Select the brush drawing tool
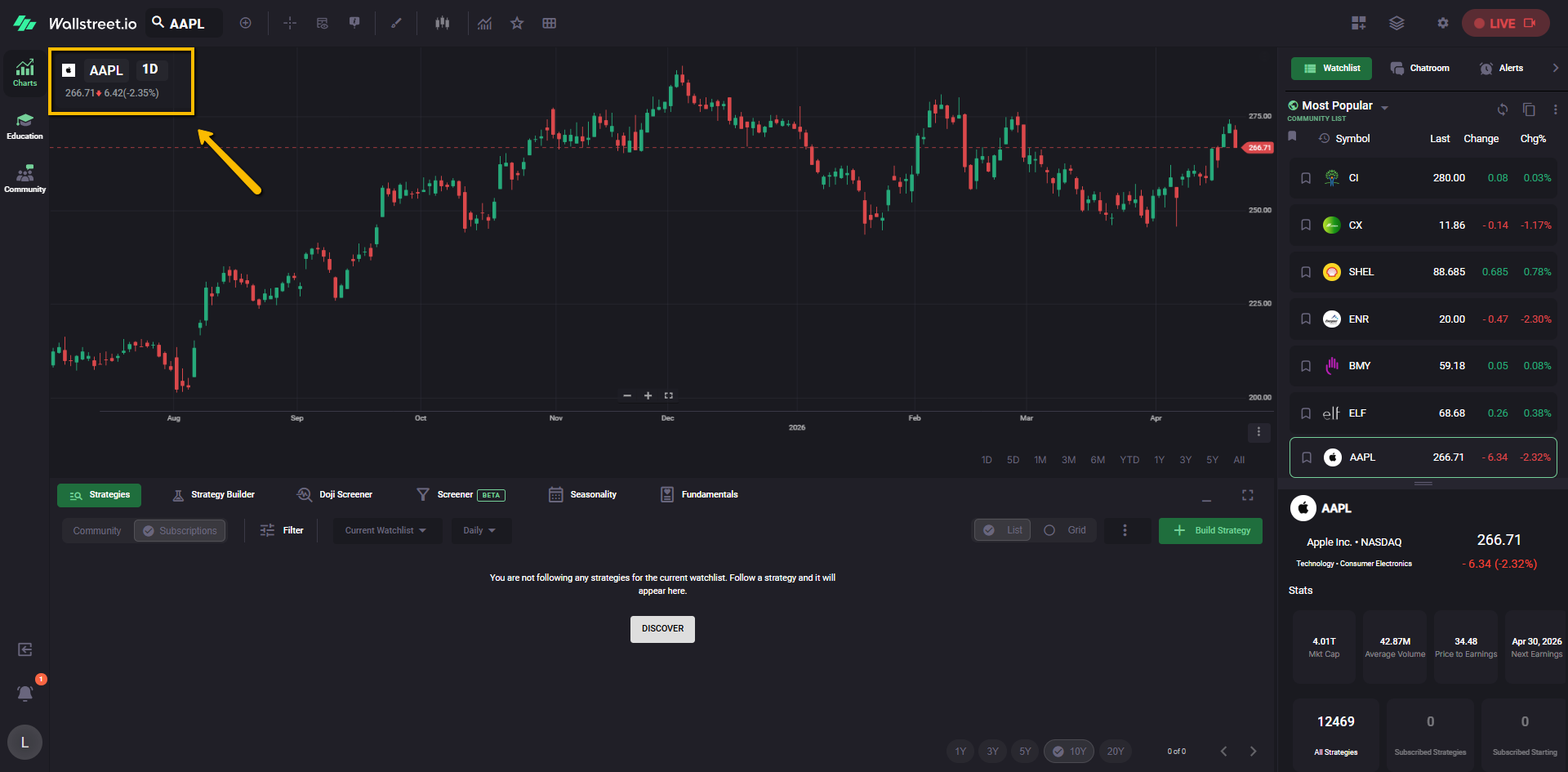 pos(396,23)
